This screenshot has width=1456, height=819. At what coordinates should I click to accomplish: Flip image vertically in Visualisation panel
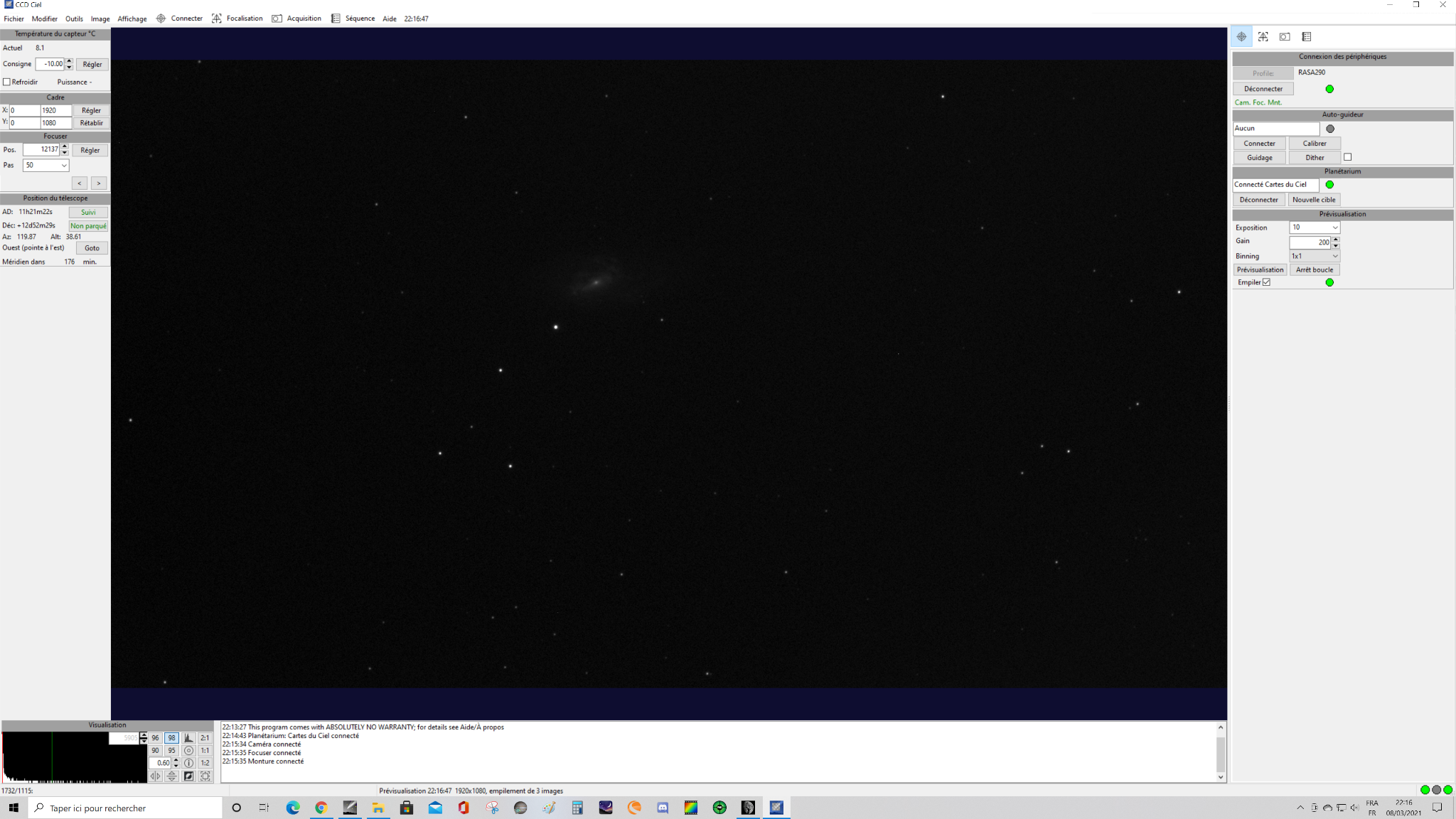click(x=171, y=776)
